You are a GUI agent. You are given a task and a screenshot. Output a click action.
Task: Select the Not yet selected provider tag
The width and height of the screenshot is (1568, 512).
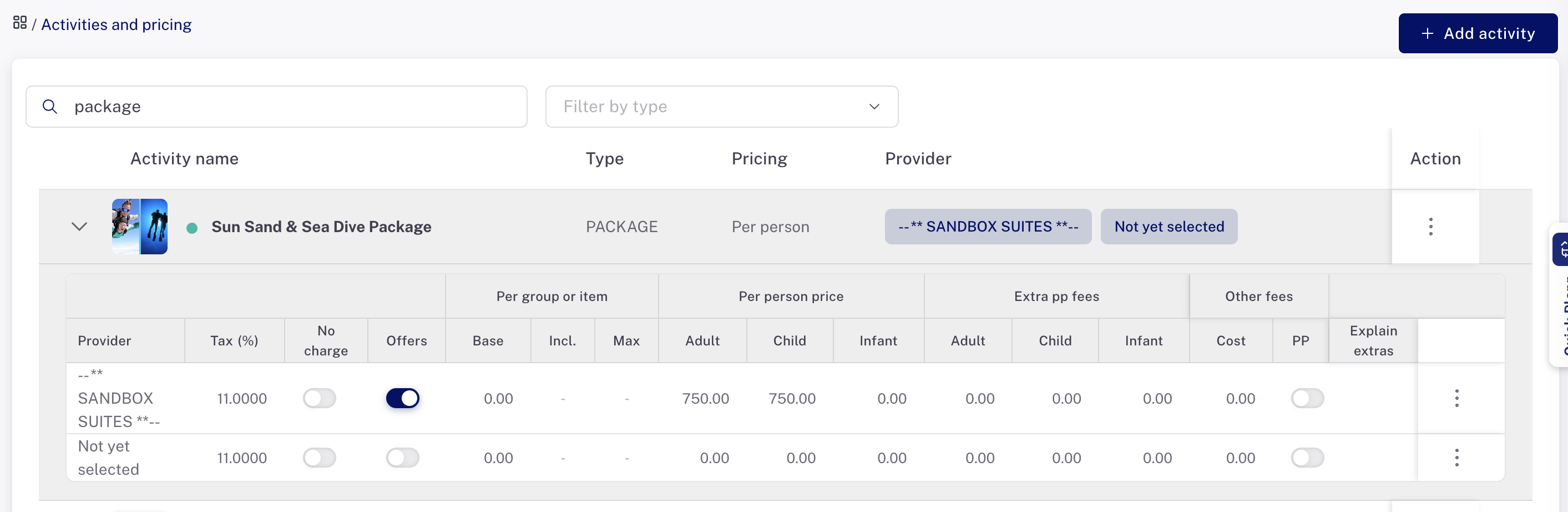pos(1169,227)
